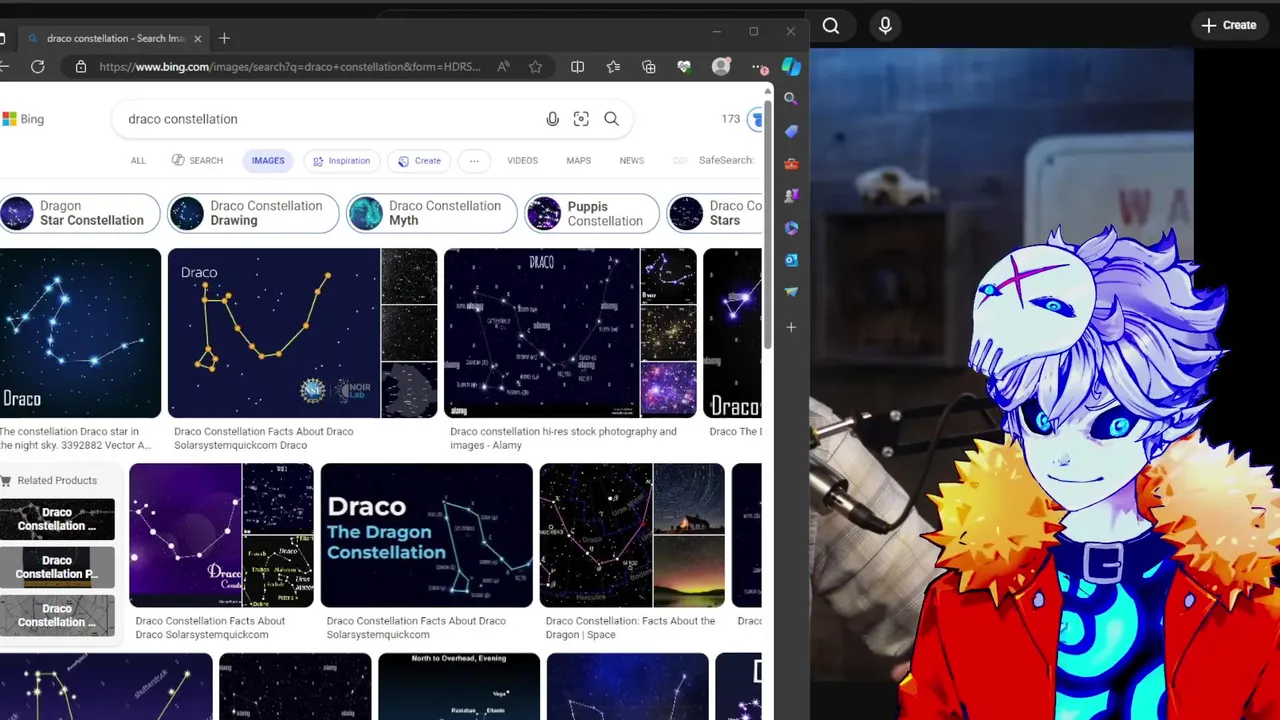
Task: Open Browser essentials heart icon
Action: tap(684, 67)
